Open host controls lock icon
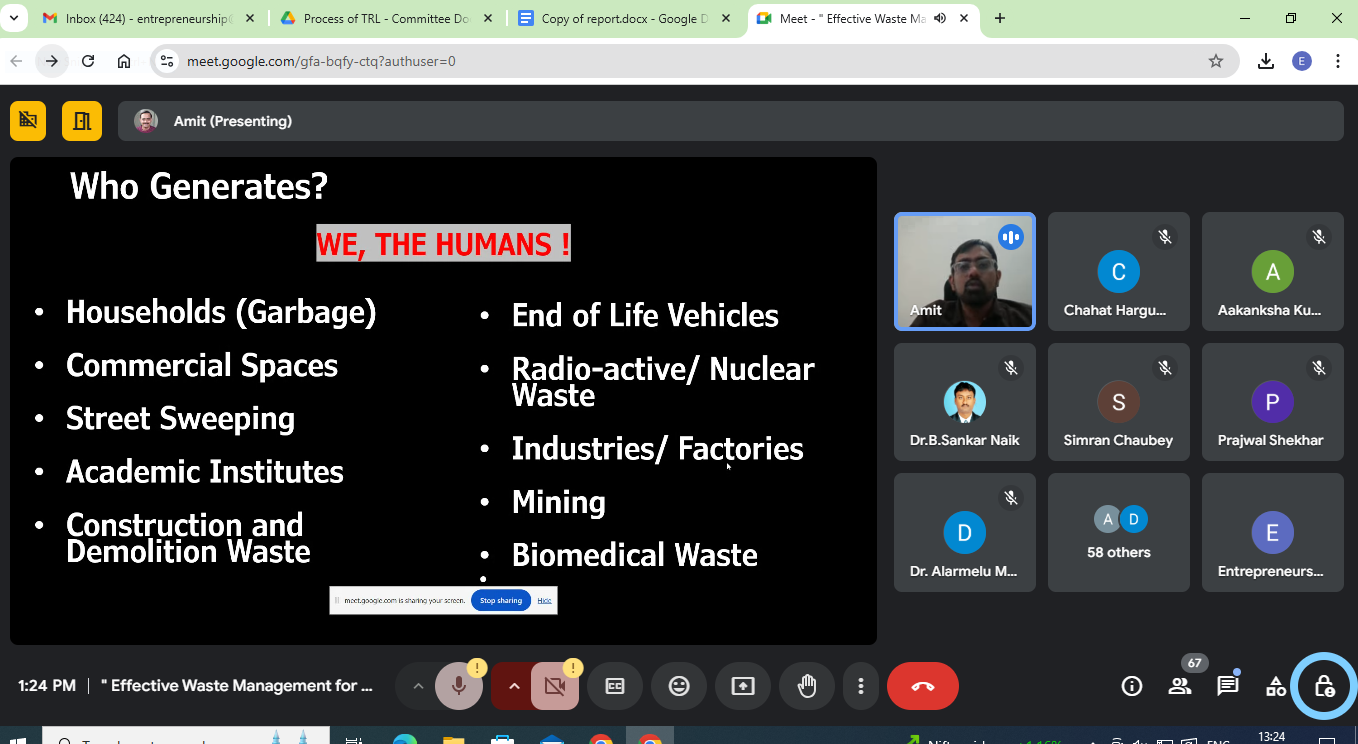1358x744 pixels. click(1324, 686)
